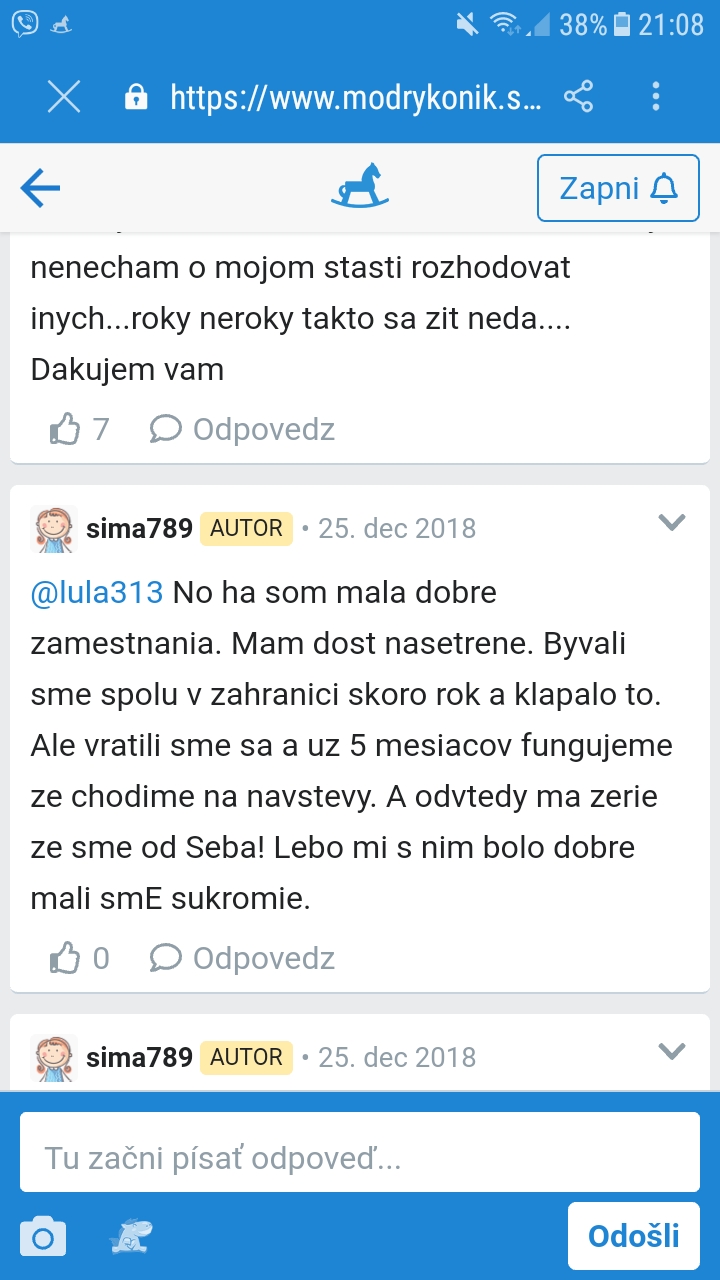Like the post with 0 thumbs up
This screenshot has width=720, height=1280.
coord(66,959)
